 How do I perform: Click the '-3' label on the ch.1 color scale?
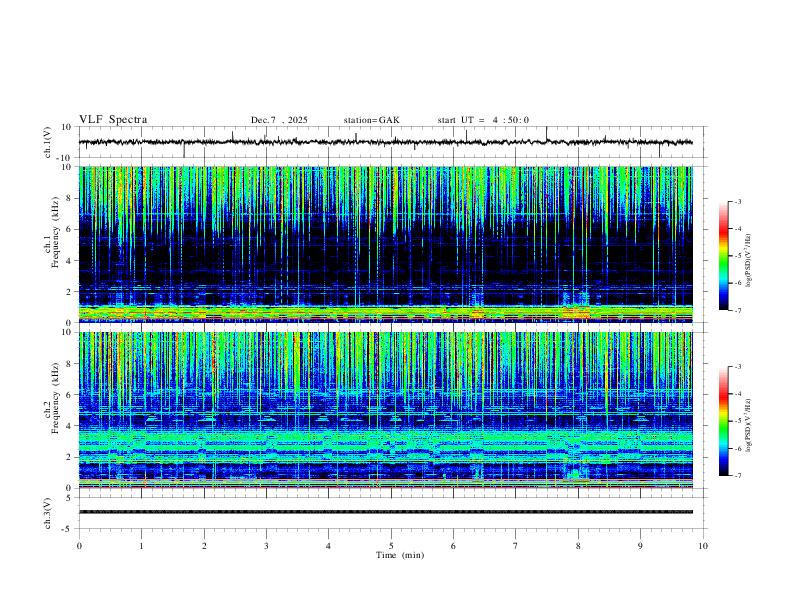coord(737,201)
